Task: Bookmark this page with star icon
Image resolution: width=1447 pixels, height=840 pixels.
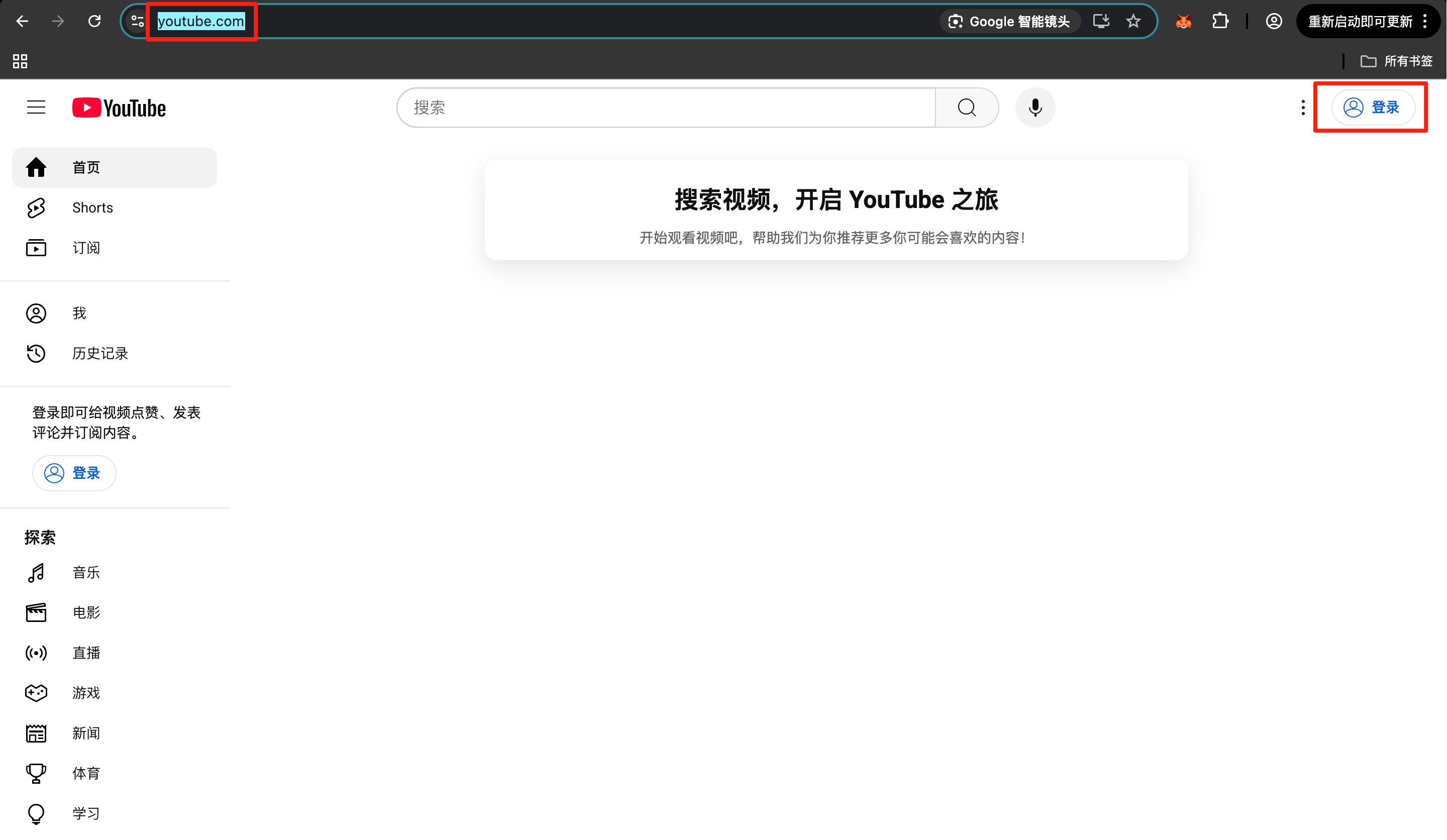Action: pos(1133,22)
